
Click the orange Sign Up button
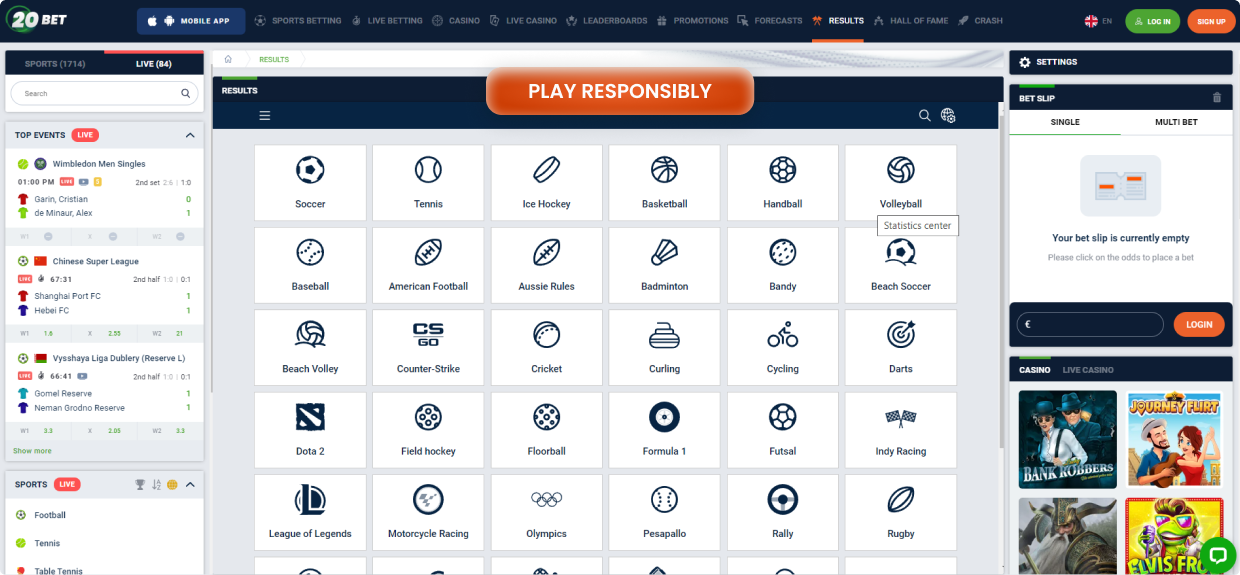(x=1211, y=21)
